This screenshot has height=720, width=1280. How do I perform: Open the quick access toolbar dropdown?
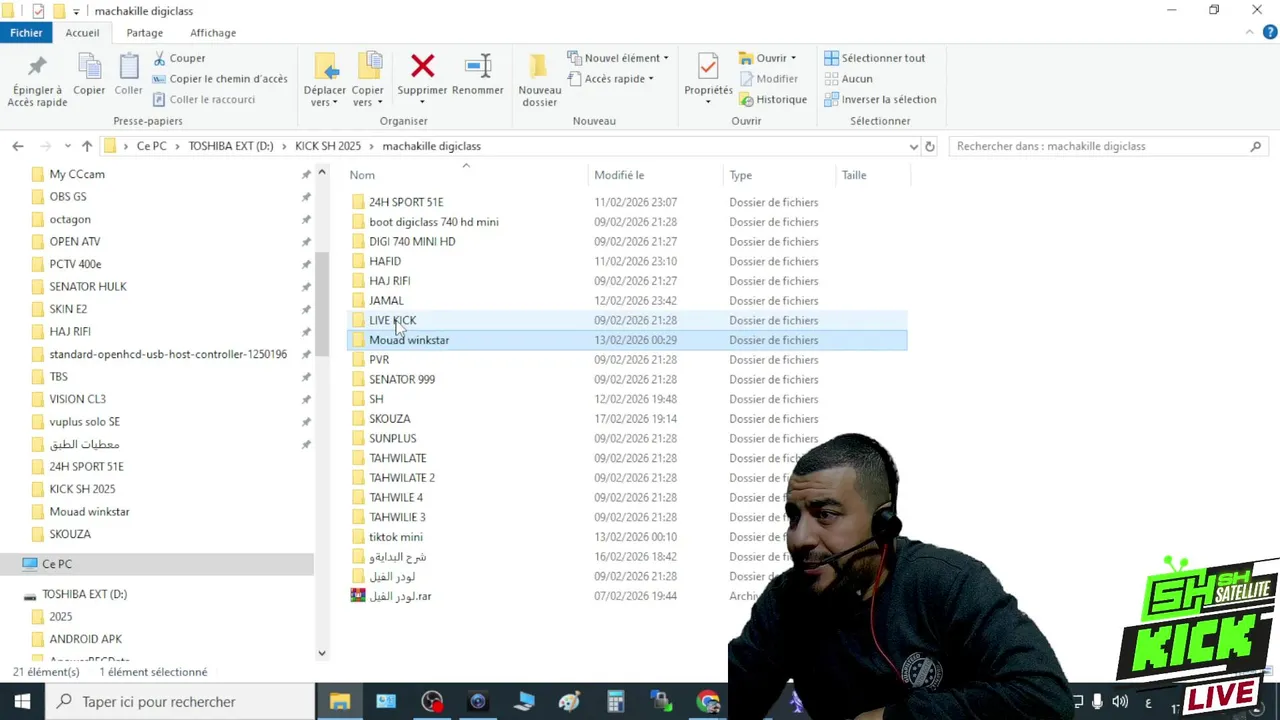(76, 11)
